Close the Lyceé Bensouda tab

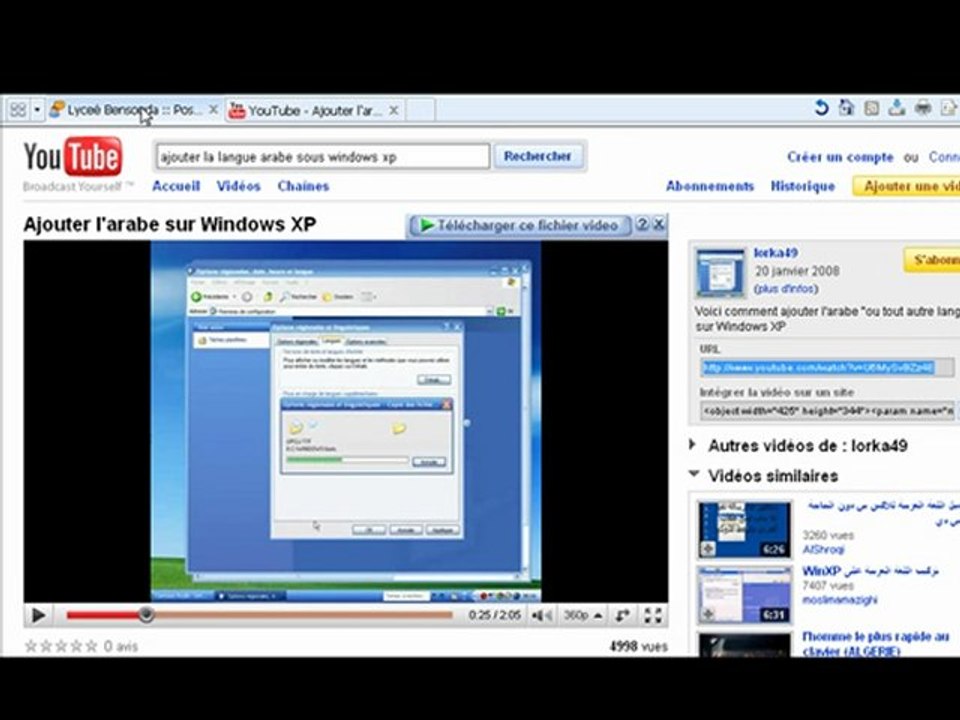coord(212,110)
